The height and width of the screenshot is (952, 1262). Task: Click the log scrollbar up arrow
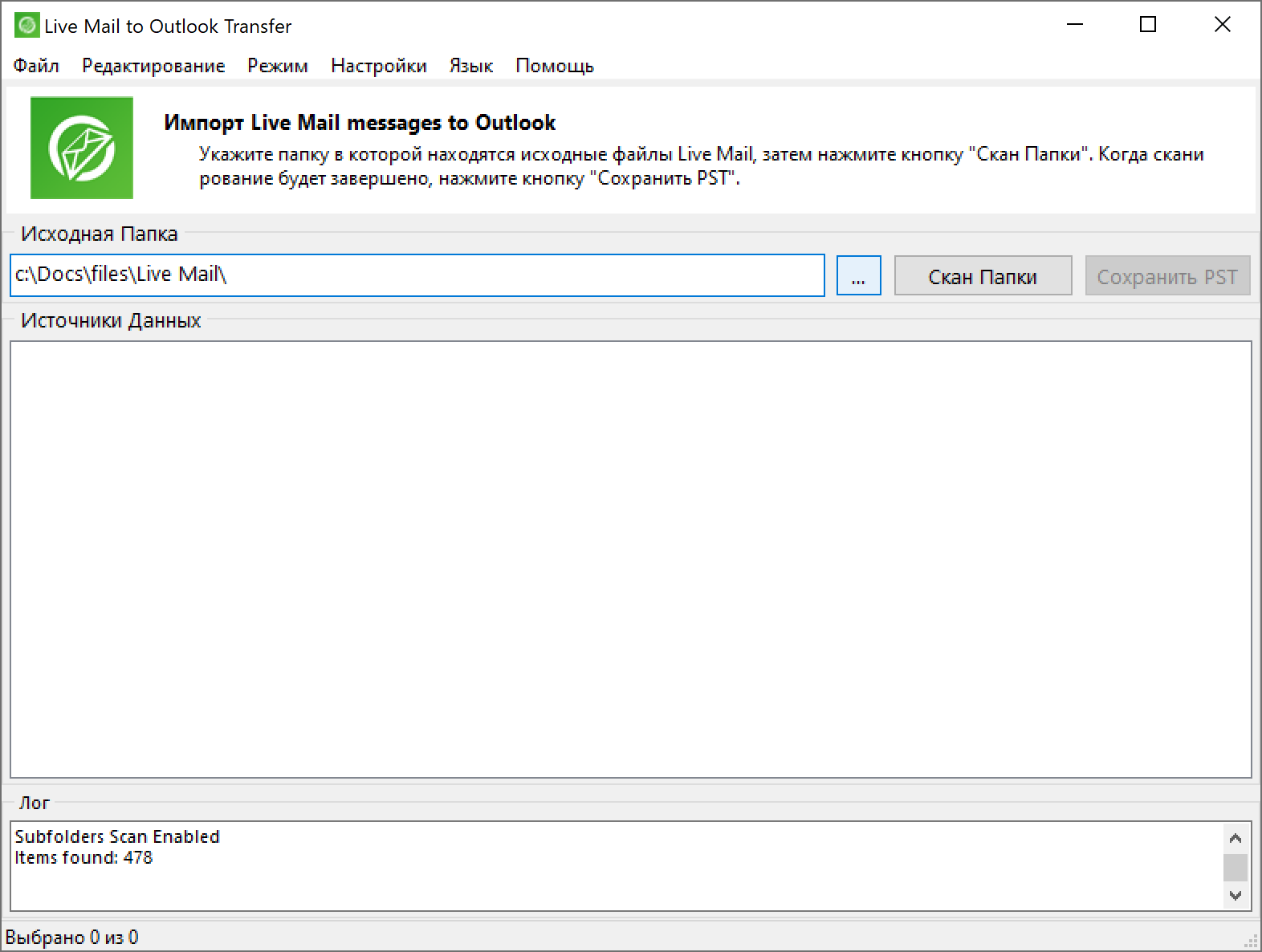[1236, 838]
